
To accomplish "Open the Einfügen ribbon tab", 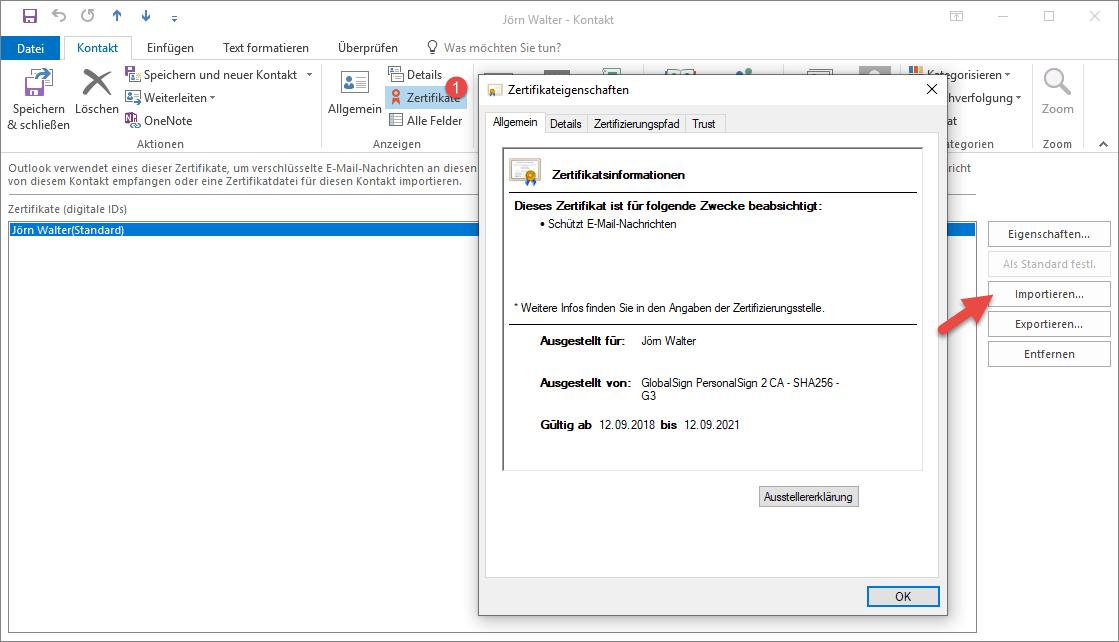I will pyautogui.click(x=170, y=48).
